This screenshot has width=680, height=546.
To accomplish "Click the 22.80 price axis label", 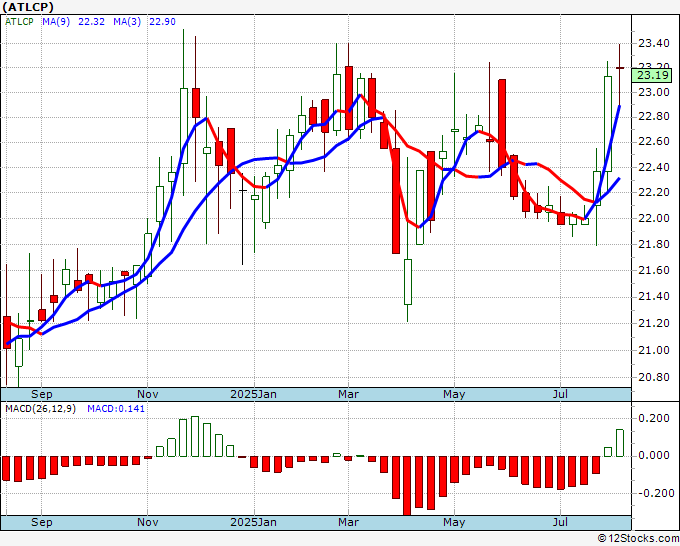I will pos(653,117).
